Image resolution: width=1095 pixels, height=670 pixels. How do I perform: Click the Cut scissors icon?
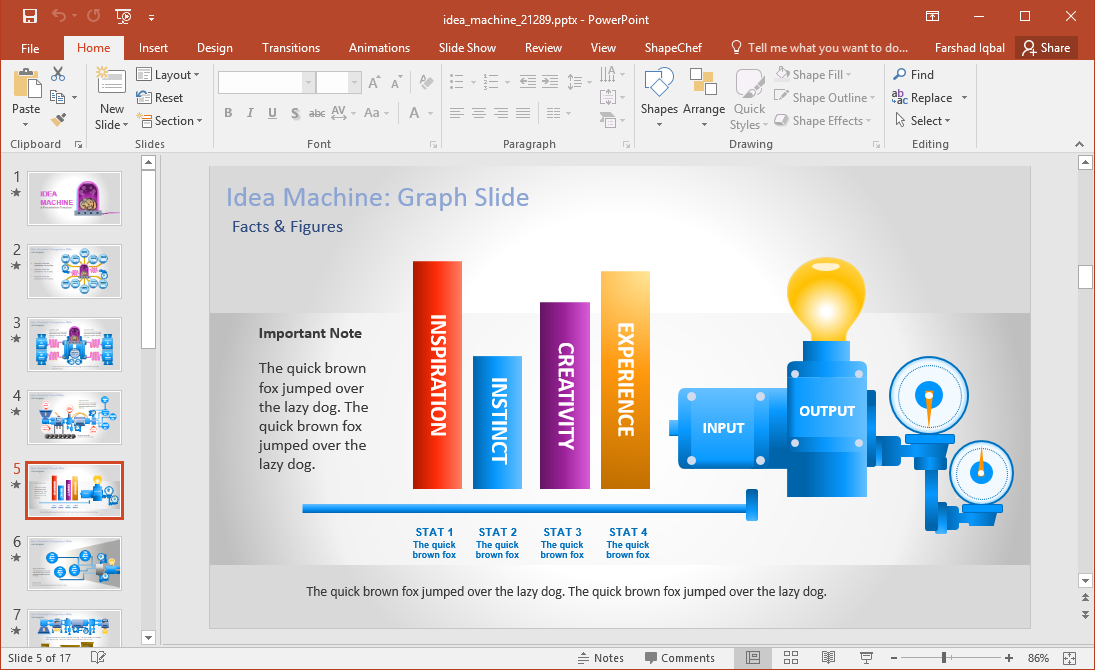58,74
